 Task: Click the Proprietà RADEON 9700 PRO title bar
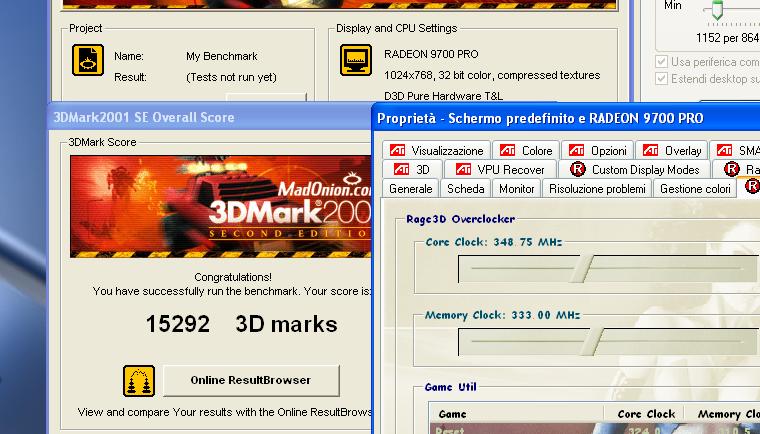pos(566,118)
